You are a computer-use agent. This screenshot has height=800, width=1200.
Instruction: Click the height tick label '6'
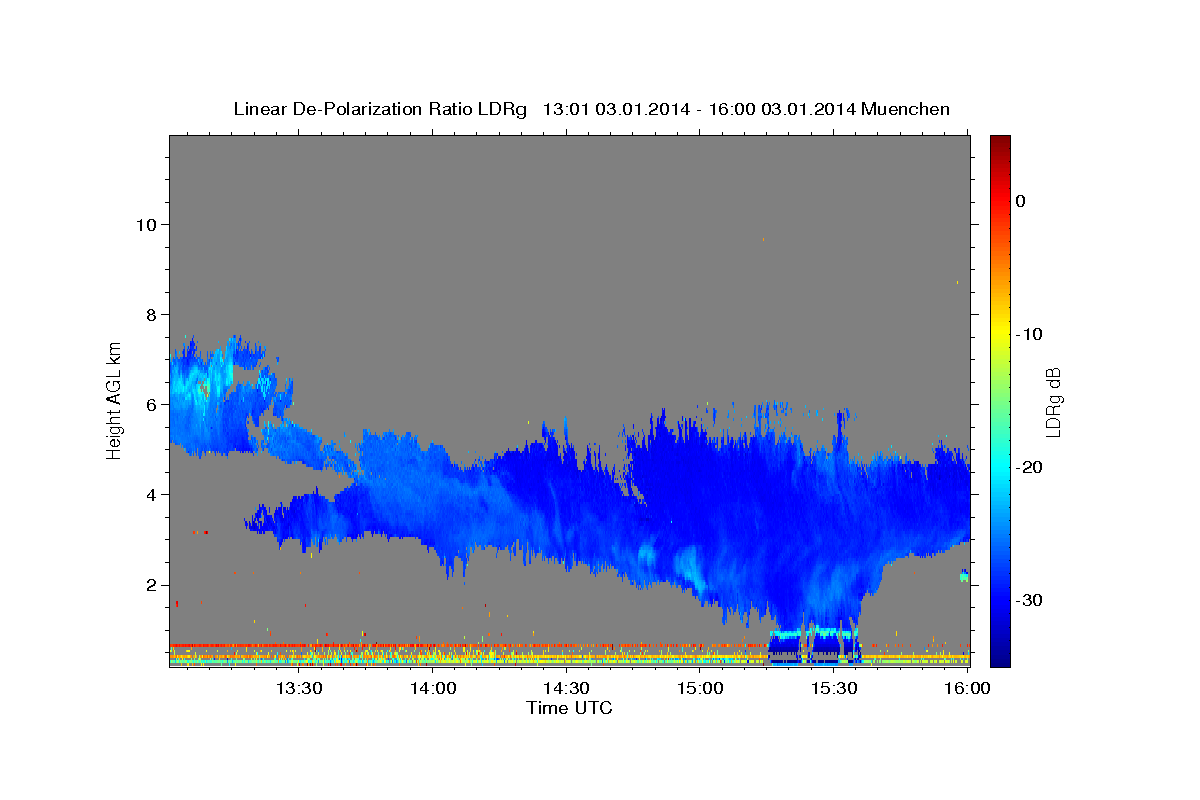[151, 405]
